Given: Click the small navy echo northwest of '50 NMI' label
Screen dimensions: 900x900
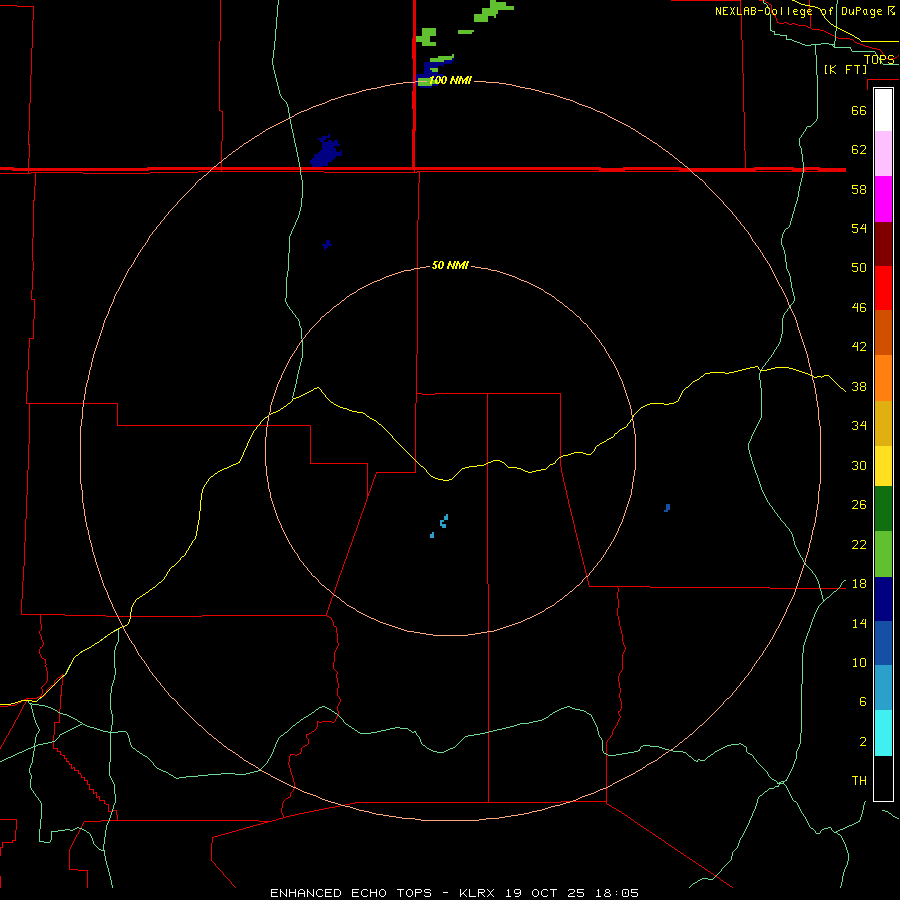Looking at the screenshot, I should tap(327, 245).
